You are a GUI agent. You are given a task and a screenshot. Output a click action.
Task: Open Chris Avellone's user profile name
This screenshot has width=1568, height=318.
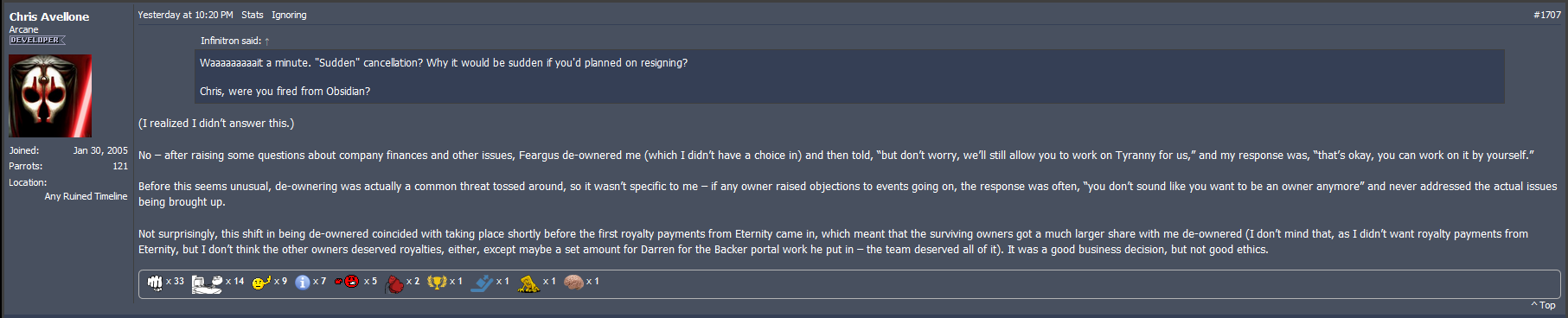tap(49, 16)
